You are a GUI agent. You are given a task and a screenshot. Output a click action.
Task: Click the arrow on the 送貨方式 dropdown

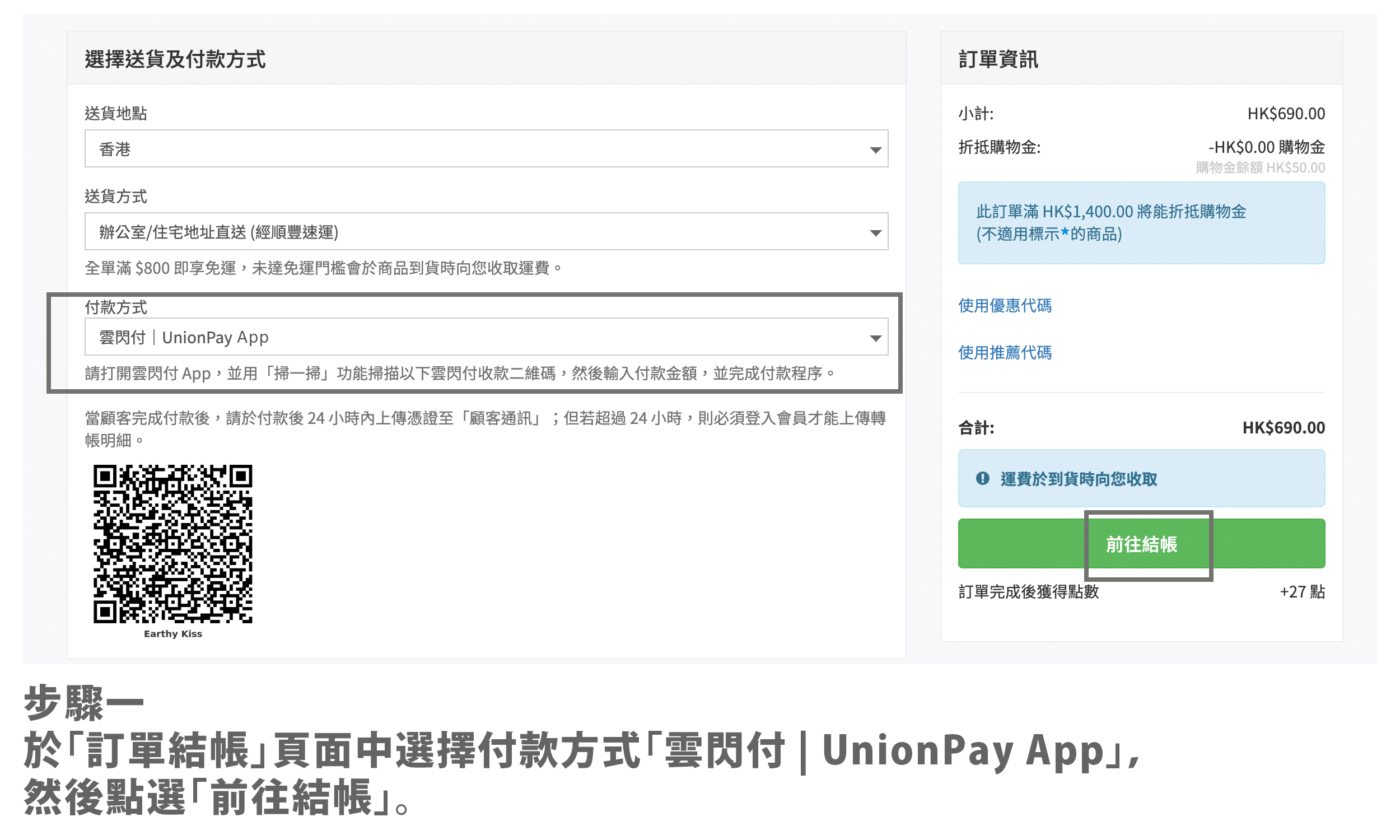click(x=875, y=232)
